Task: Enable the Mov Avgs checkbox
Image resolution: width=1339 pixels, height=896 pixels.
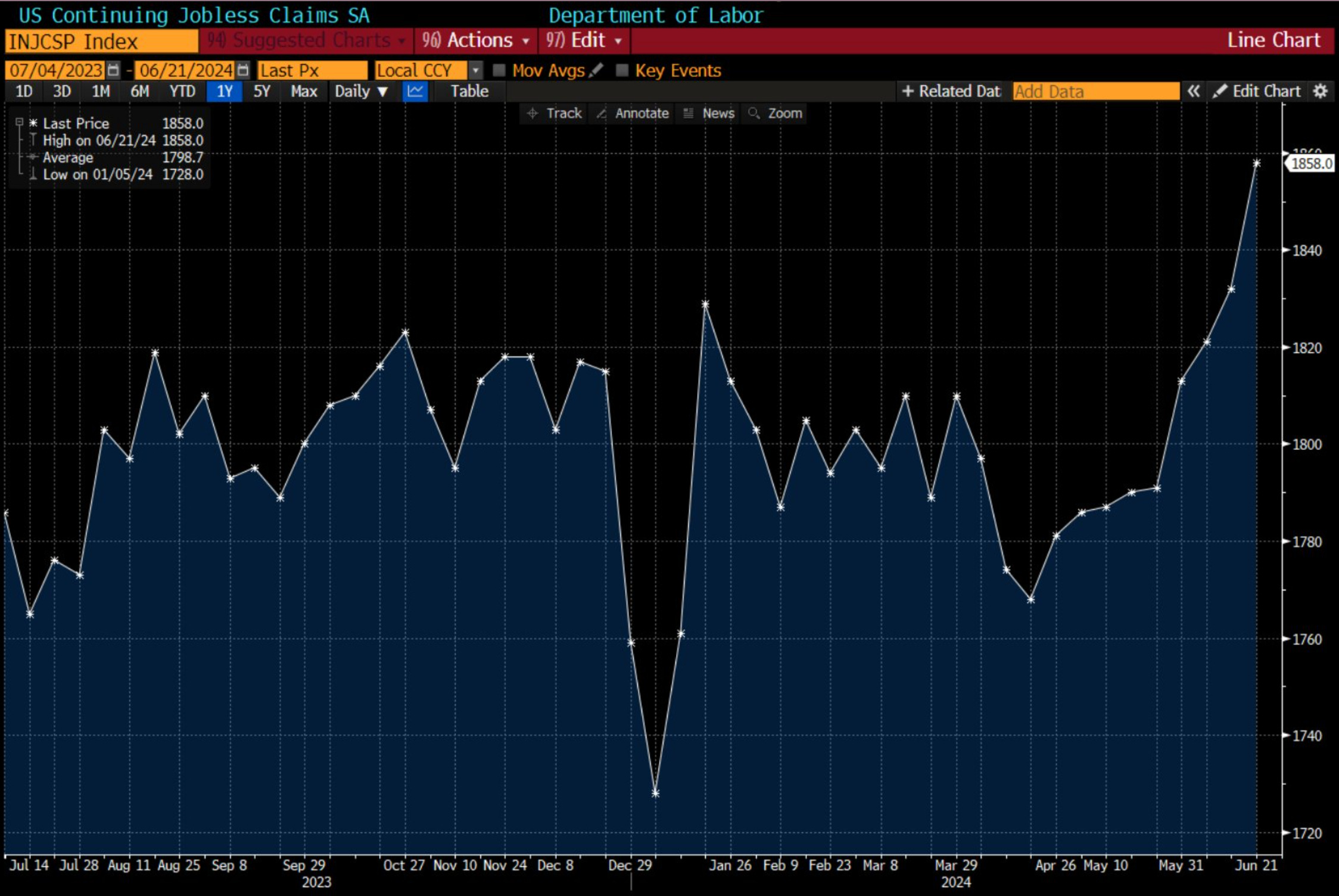Action: point(499,70)
